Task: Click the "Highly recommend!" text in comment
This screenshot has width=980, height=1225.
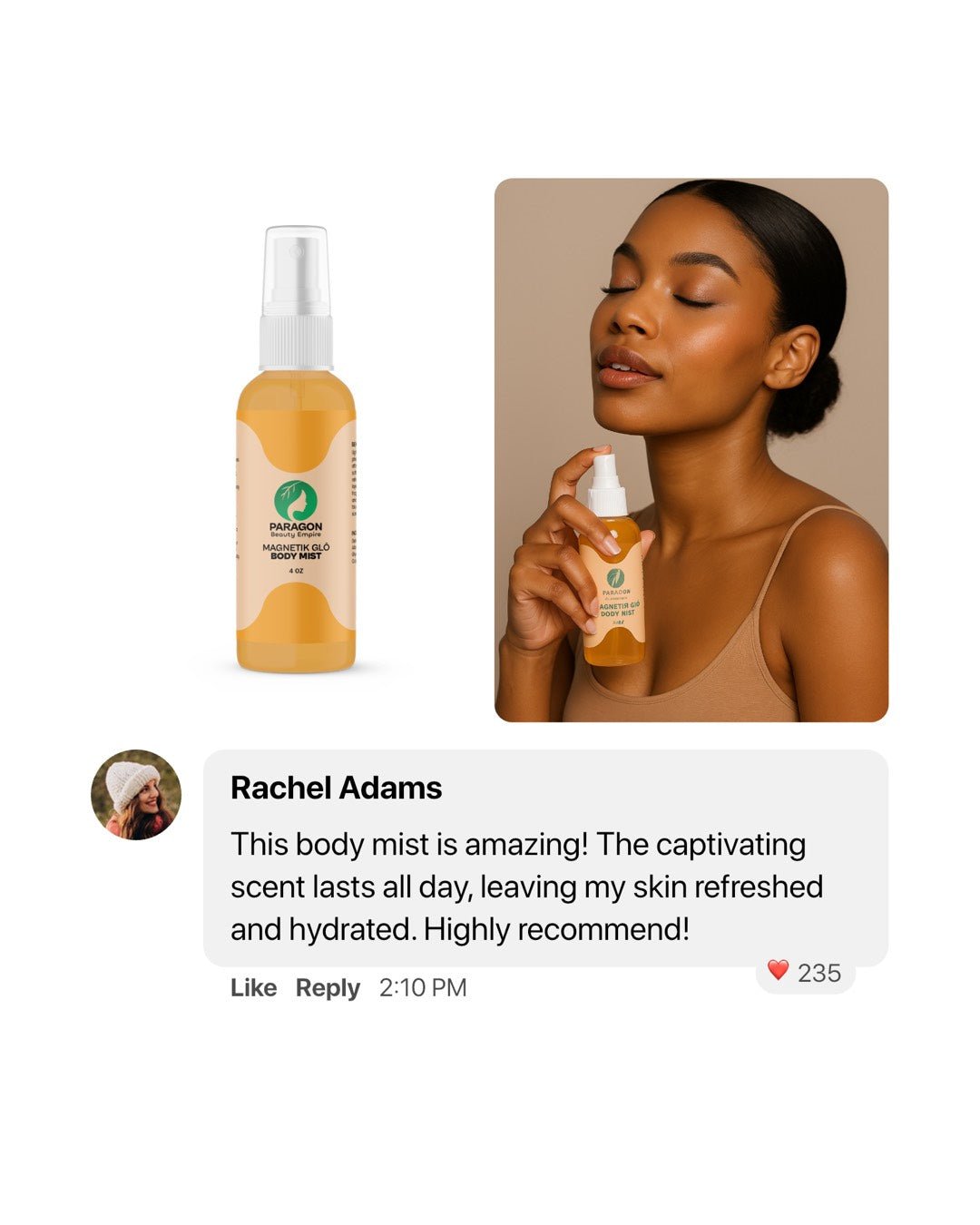Action: (x=556, y=929)
